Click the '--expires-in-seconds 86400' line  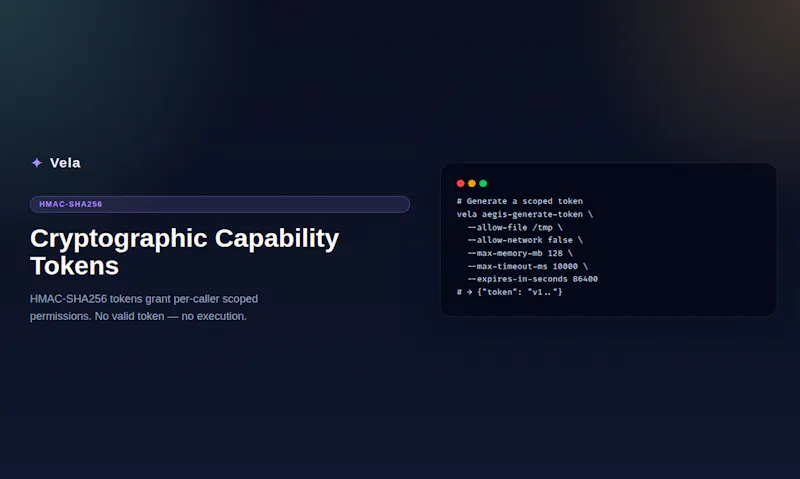coord(533,279)
